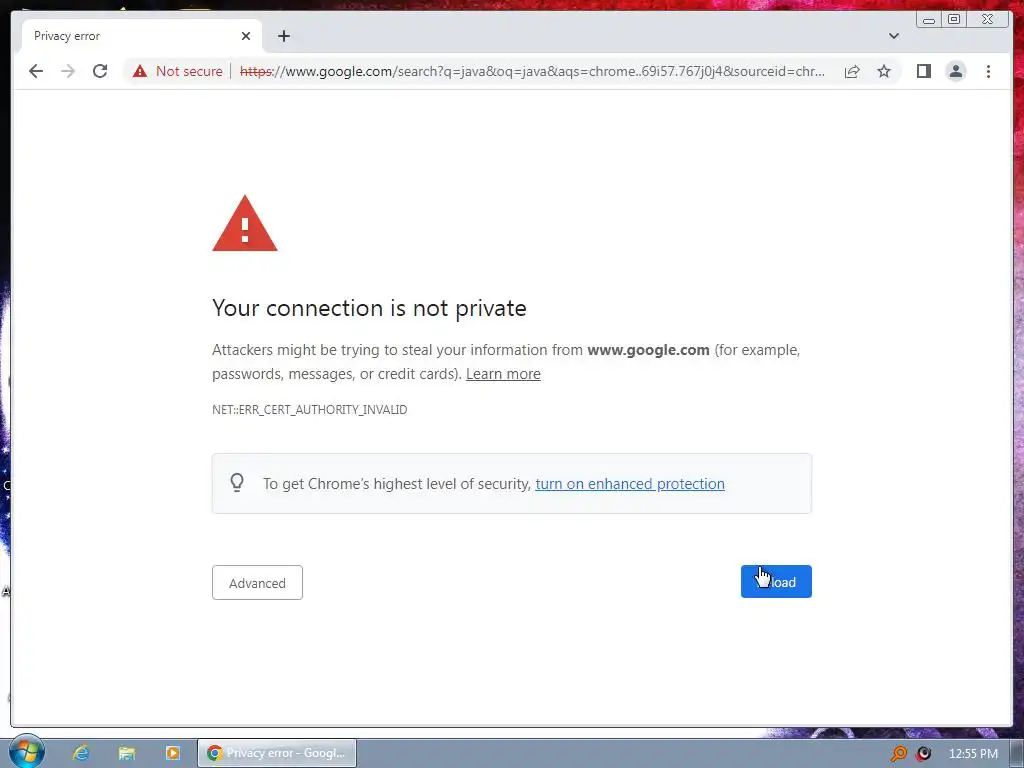Screen dimensions: 1024x768
Task: Click the NET::ERR_CERT_AUTHORITY_INVALID error code
Action: [x=310, y=409]
